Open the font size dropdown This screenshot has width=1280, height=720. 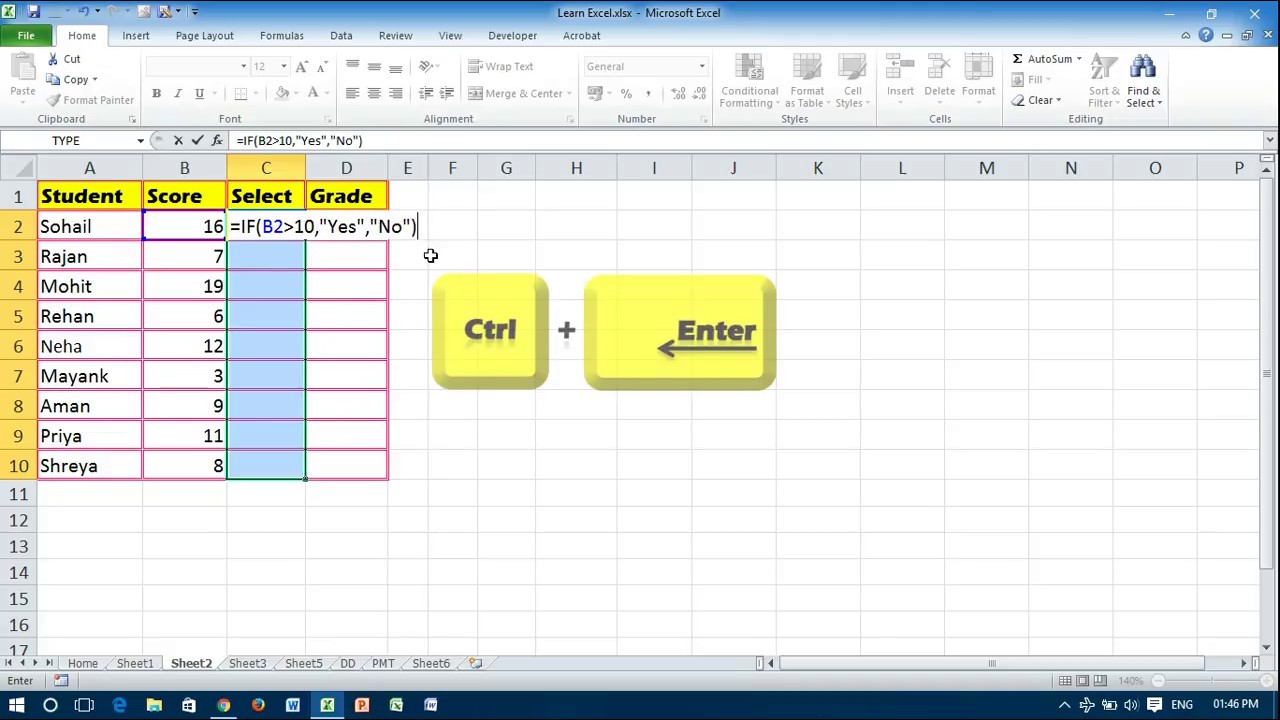click(x=283, y=67)
